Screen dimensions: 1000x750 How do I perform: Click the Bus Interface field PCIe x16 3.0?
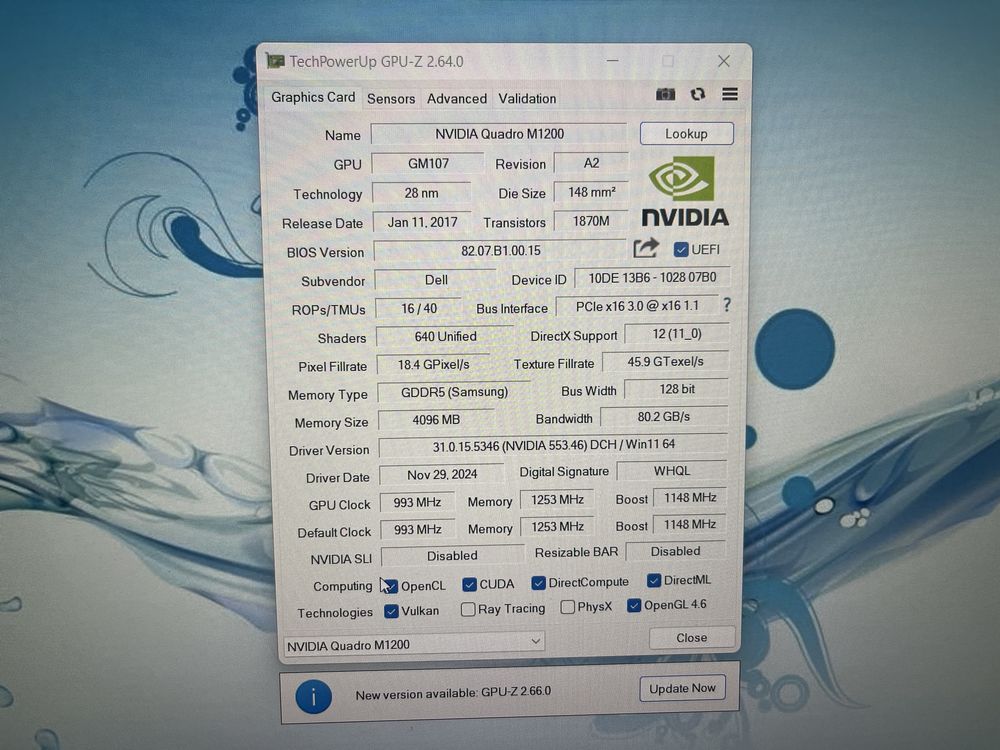637,306
